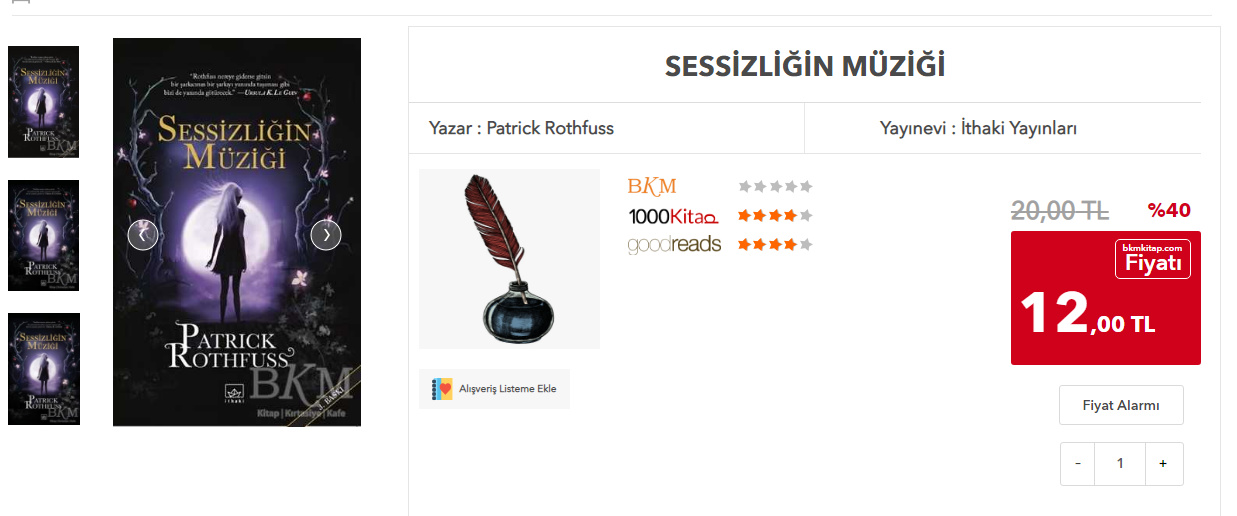
Task: Click the 1000Kitap orange star rating
Action: (x=775, y=215)
